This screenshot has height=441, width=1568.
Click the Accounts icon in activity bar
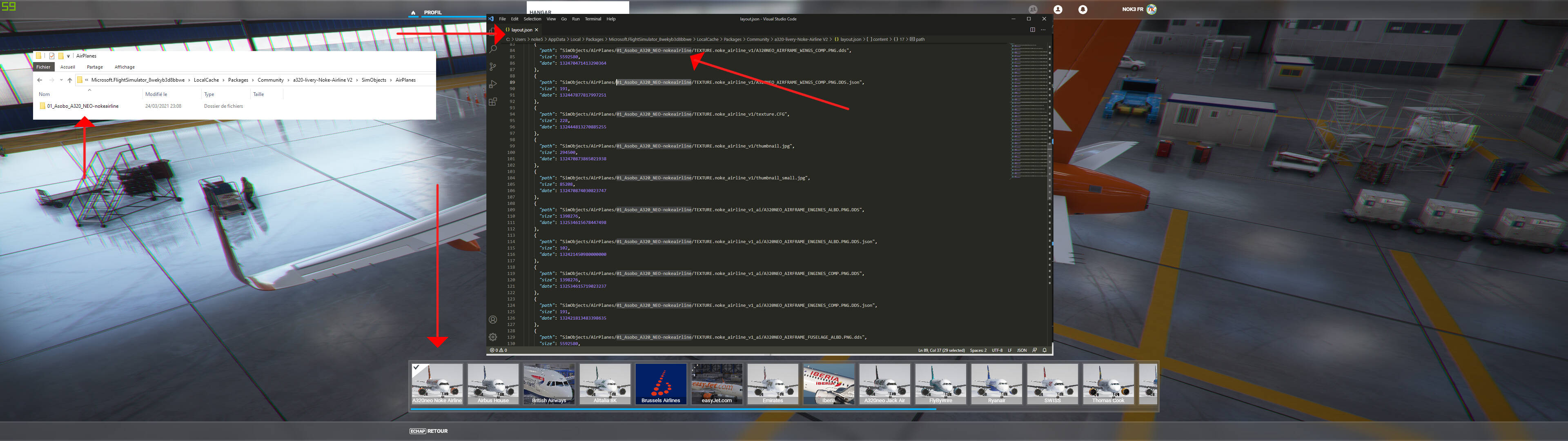point(492,319)
